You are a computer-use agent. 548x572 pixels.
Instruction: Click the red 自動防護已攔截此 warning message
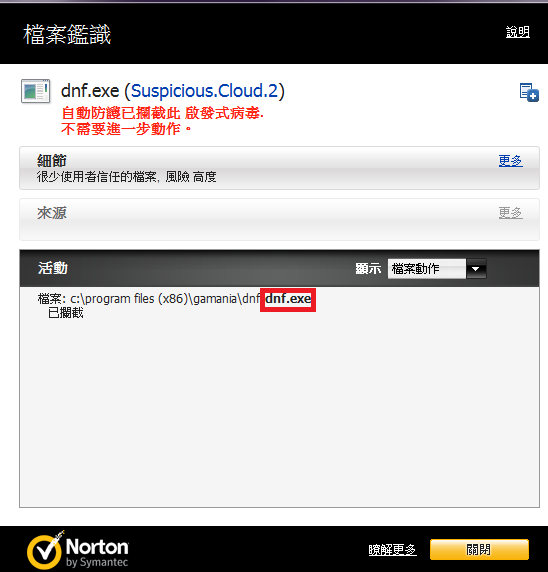coord(163,113)
